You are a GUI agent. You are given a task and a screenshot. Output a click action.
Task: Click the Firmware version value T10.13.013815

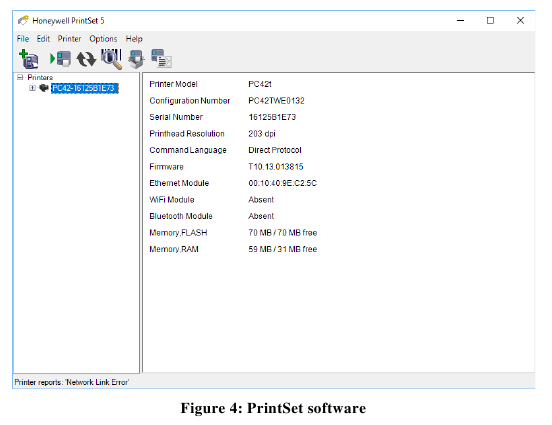[276, 167]
